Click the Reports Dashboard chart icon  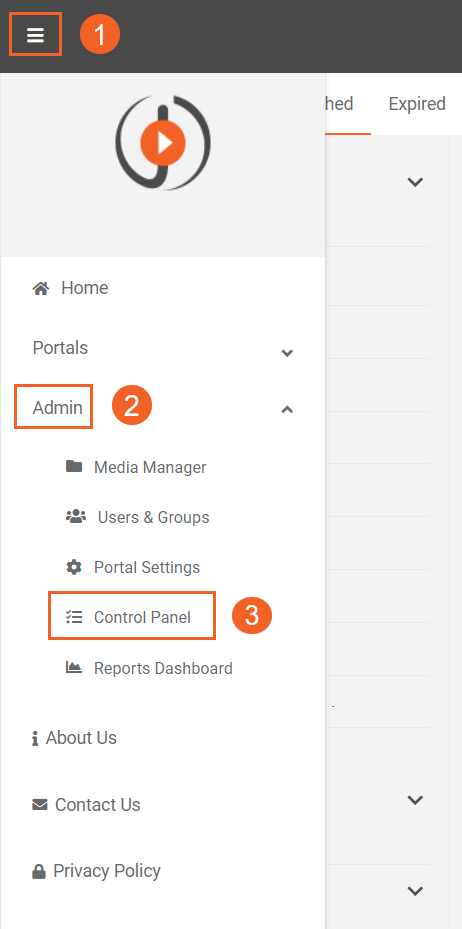[x=73, y=668]
